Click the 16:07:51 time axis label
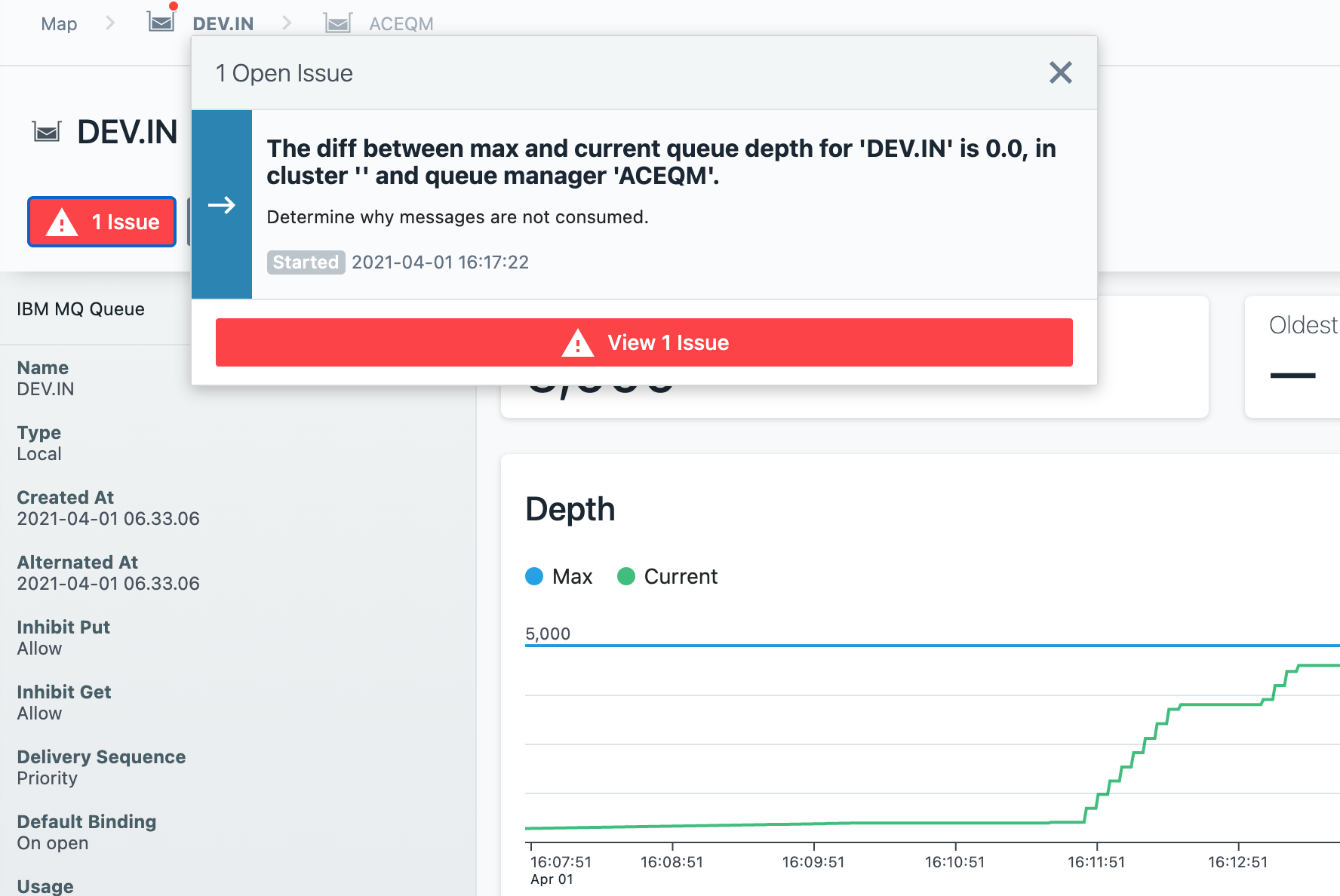This screenshot has height=896, width=1340. (x=561, y=862)
